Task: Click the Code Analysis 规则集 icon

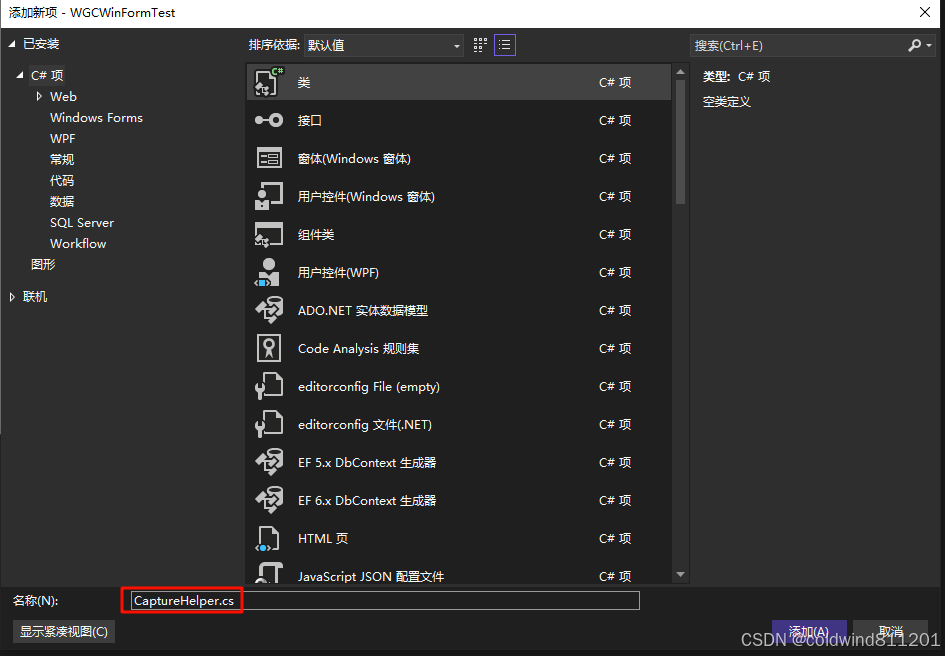Action: click(x=269, y=348)
